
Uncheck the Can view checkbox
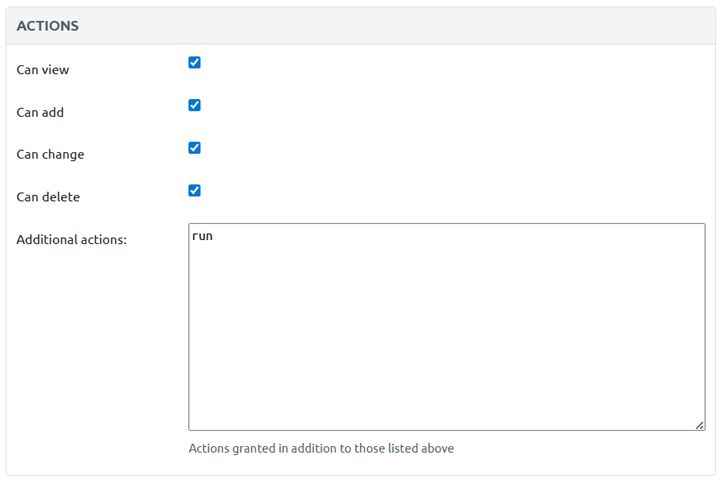pyautogui.click(x=195, y=62)
